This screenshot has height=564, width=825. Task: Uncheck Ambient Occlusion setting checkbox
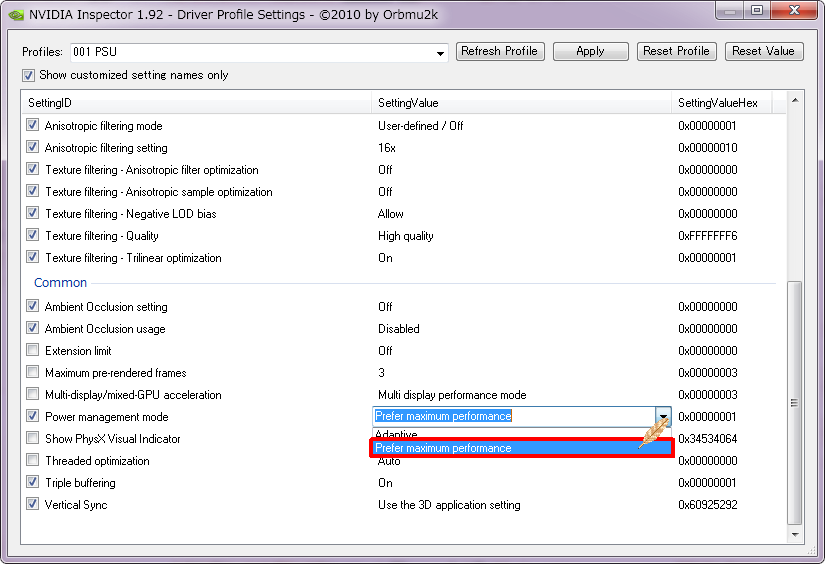33,306
